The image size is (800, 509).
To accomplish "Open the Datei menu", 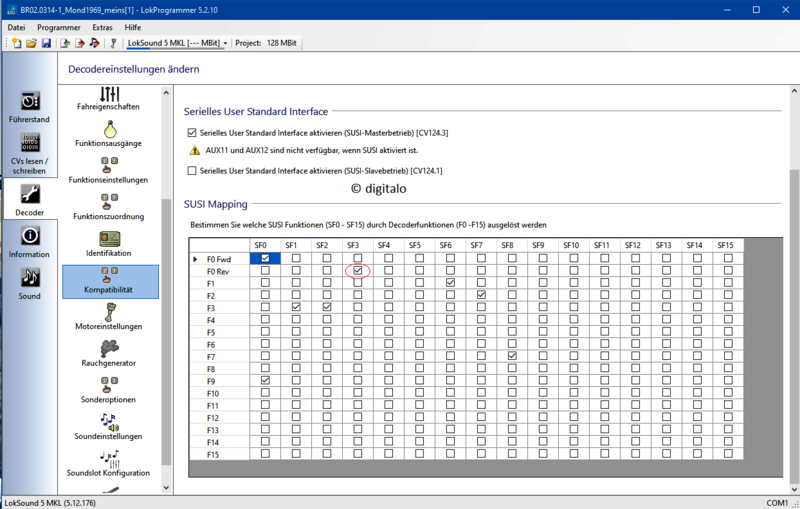I will 16,28.
